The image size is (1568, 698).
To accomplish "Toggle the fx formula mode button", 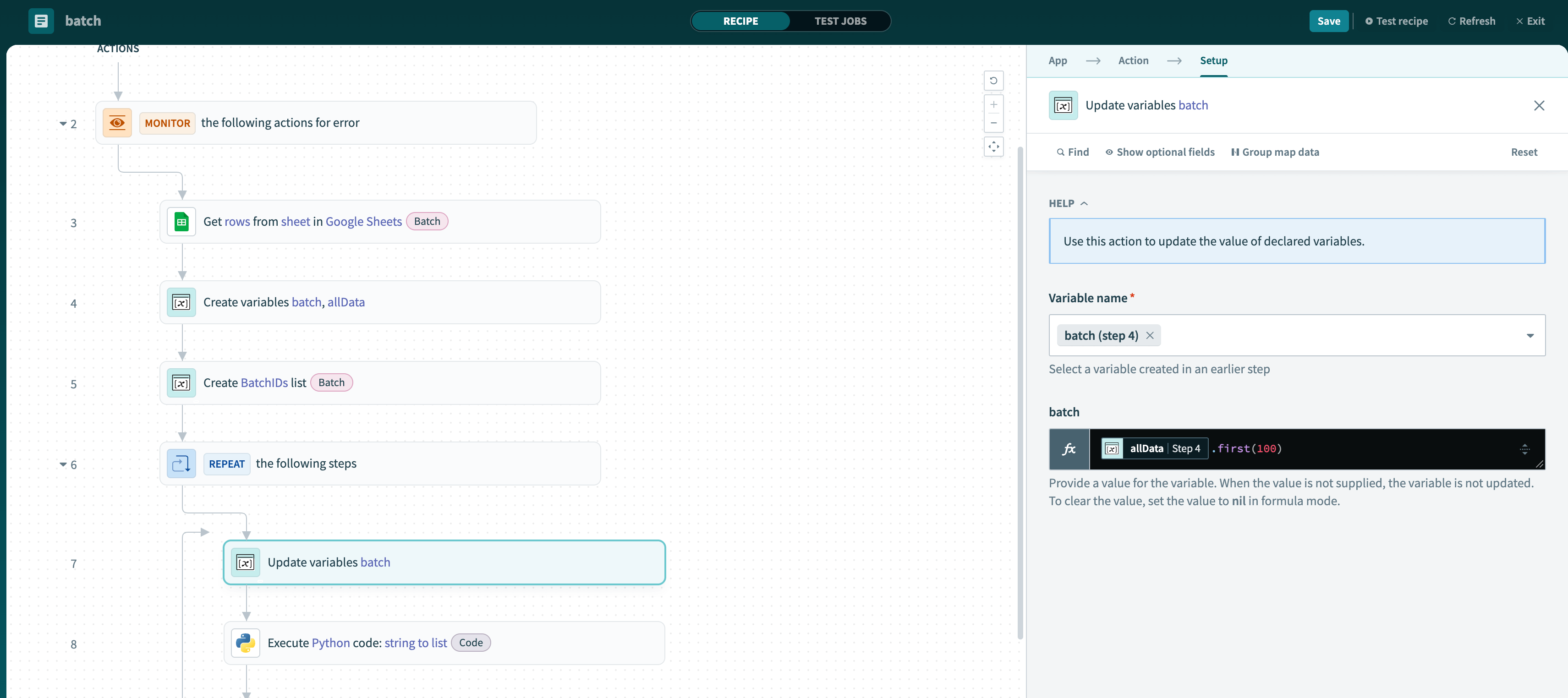I will coord(1069,449).
